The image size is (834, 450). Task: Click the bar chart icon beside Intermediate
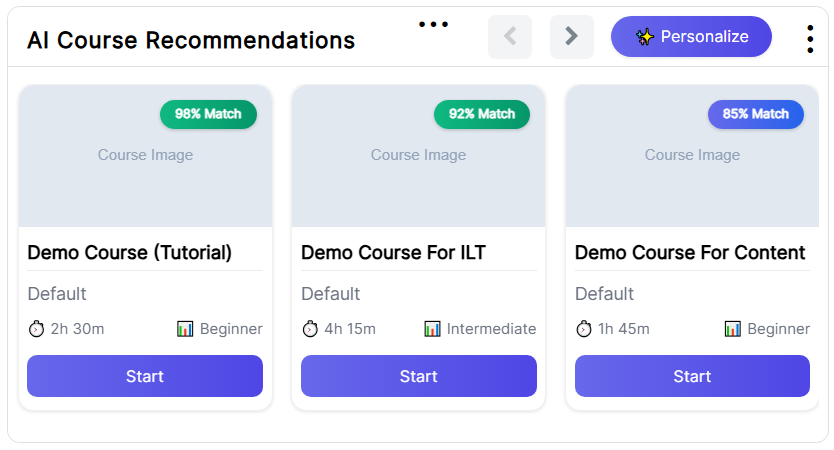[x=432, y=329]
